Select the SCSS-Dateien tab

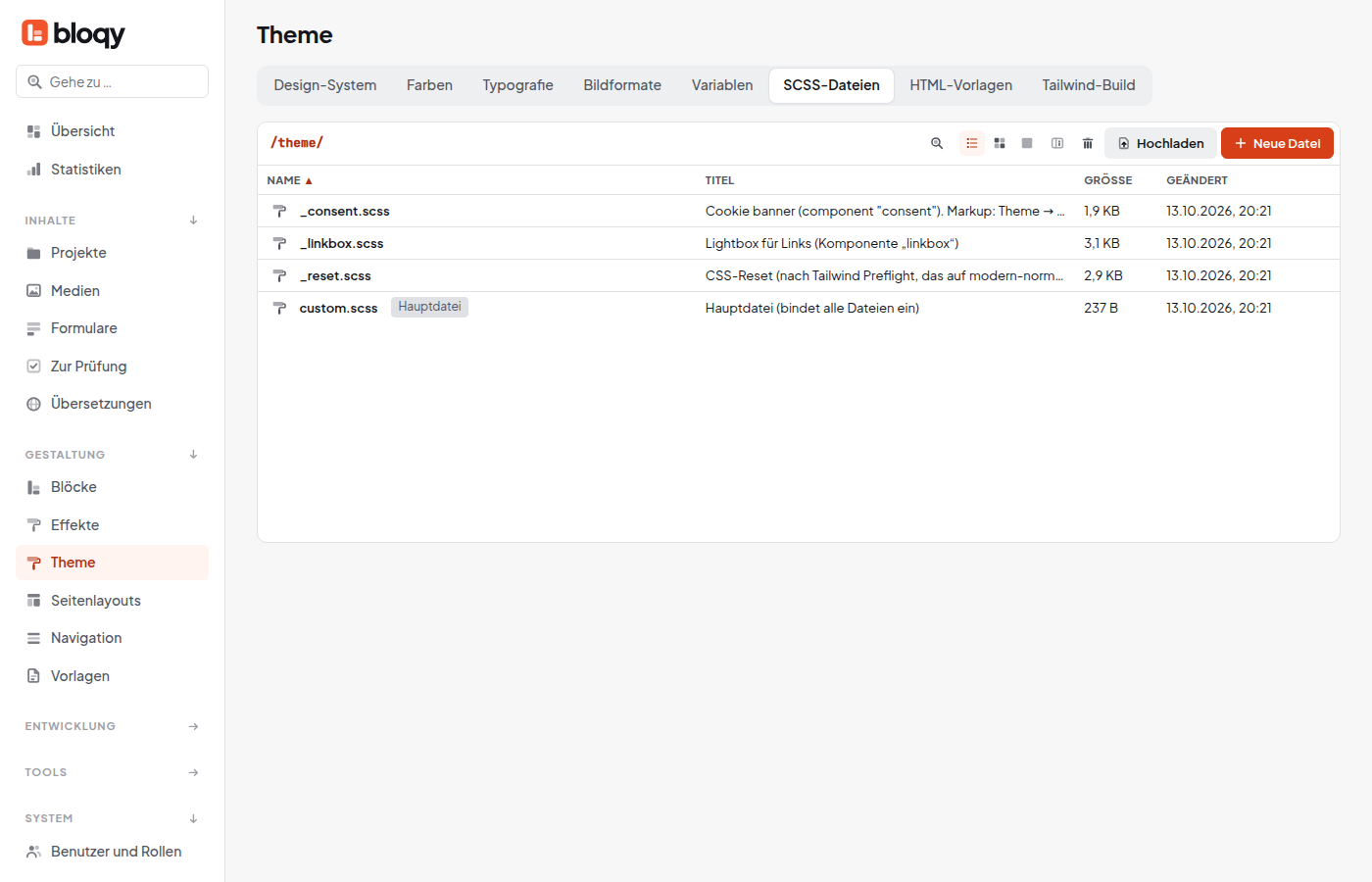click(x=831, y=85)
